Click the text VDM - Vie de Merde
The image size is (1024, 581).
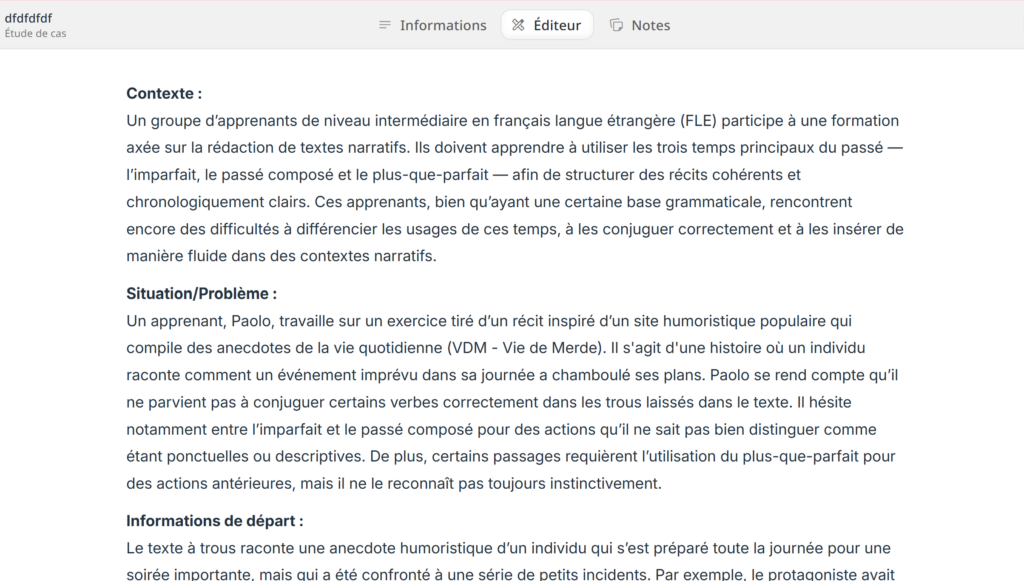point(522,348)
